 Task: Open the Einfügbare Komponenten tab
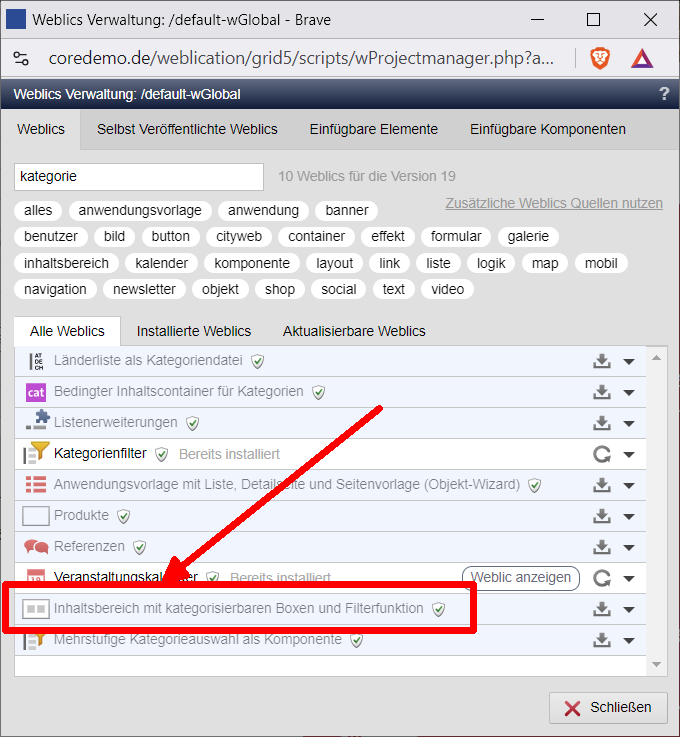[548, 129]
